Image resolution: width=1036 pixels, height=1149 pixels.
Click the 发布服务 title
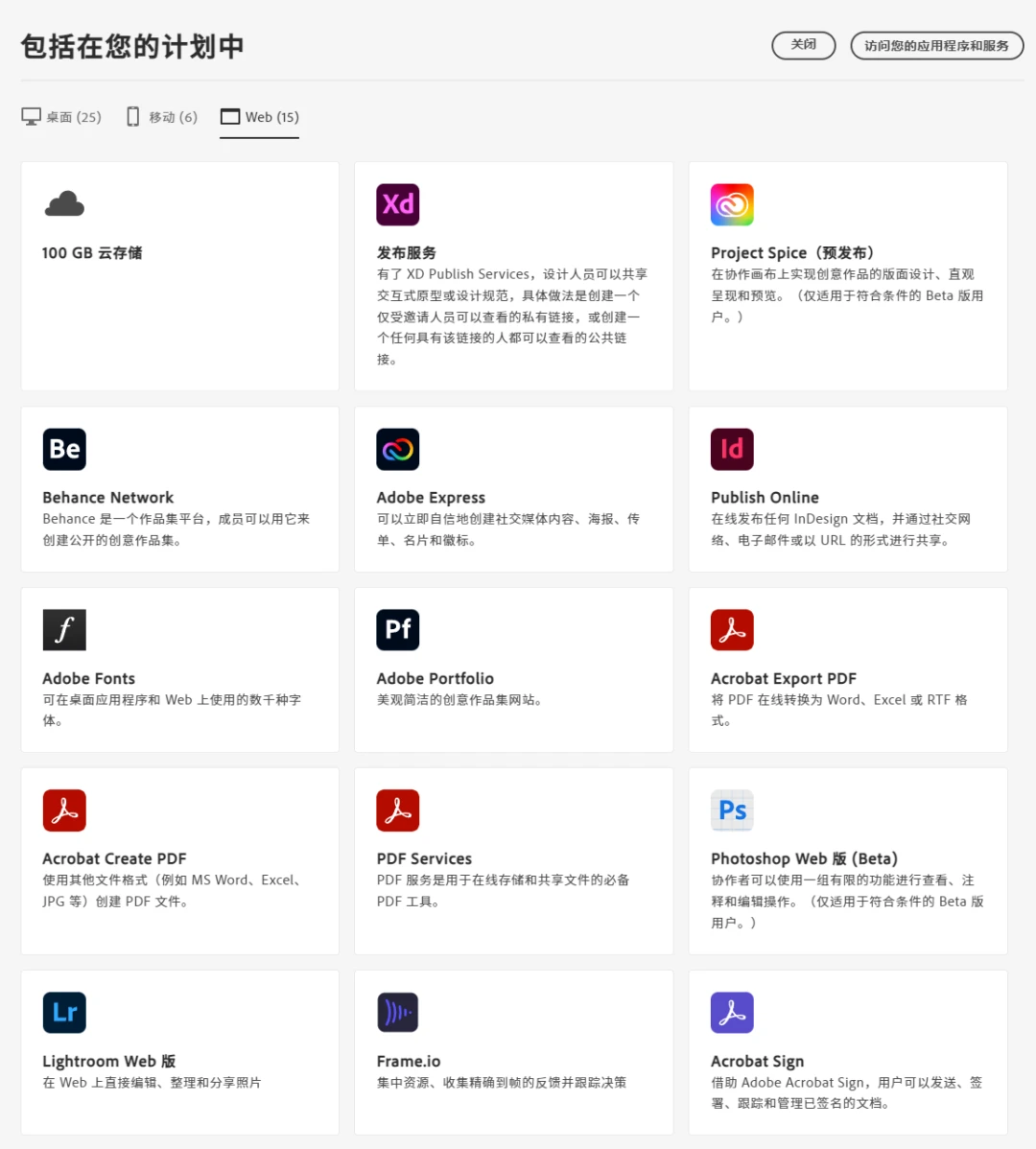pyautogui.click(x=407, y=253)
